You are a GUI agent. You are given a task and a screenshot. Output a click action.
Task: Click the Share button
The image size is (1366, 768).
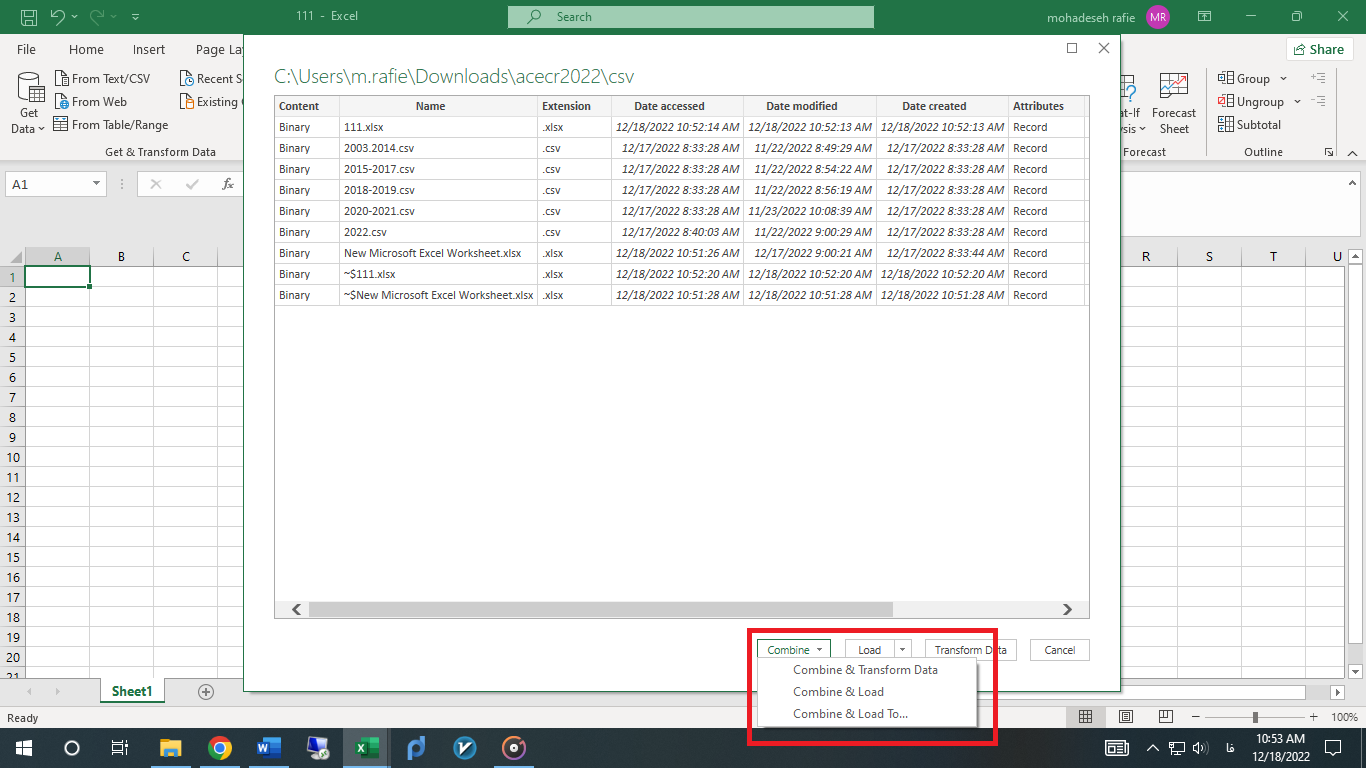click(1319, 49)
